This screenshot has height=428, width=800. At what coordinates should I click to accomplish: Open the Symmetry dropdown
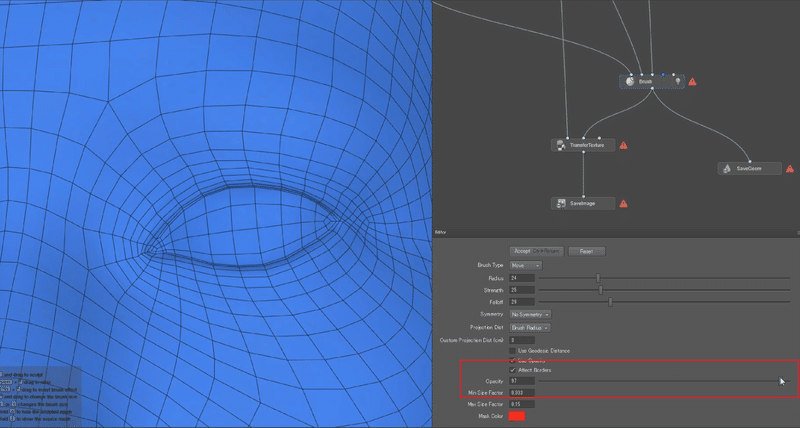point(531,314)
